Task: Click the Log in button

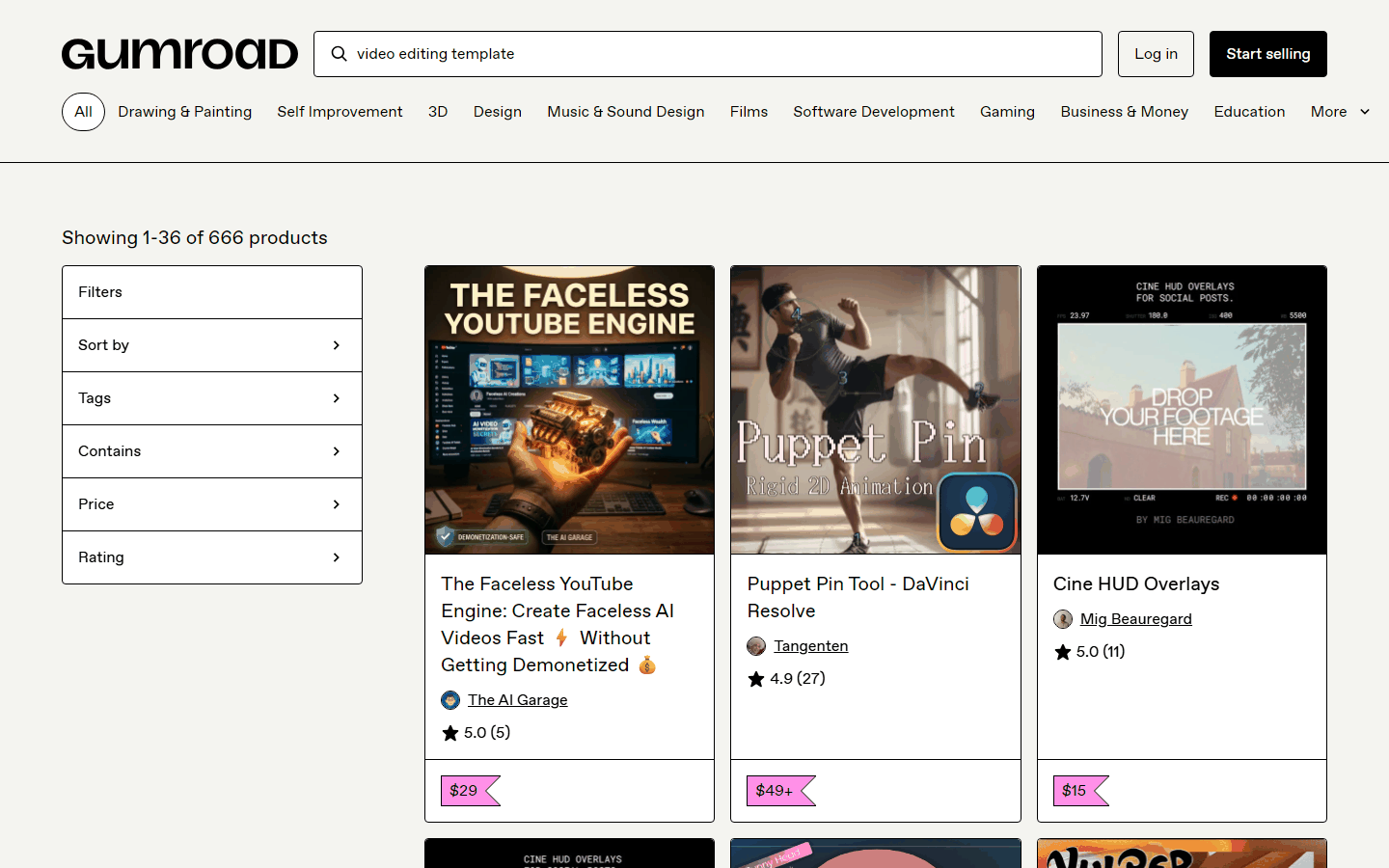Action: [x=1157, y=54]
